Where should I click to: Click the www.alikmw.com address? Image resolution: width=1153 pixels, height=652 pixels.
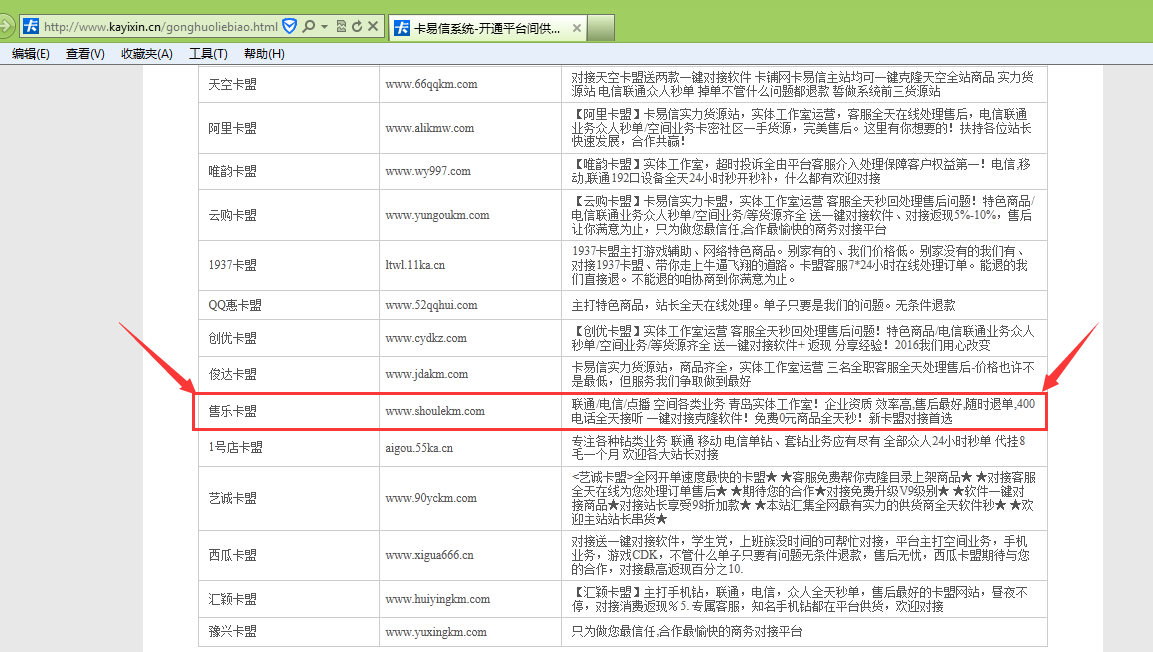(429, 128)
